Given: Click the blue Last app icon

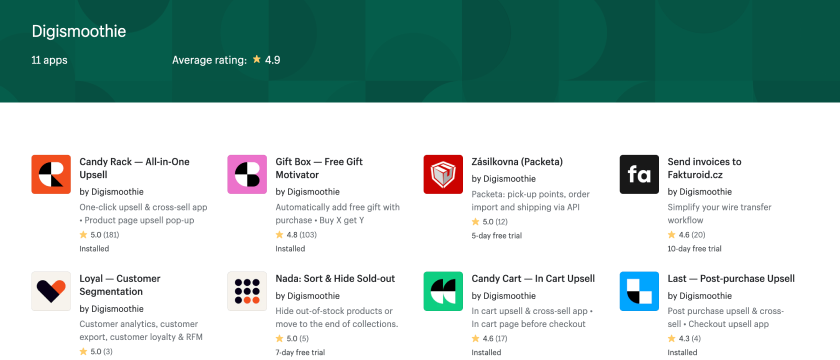Looking at the screenshot, I should [x=639, y=291].
